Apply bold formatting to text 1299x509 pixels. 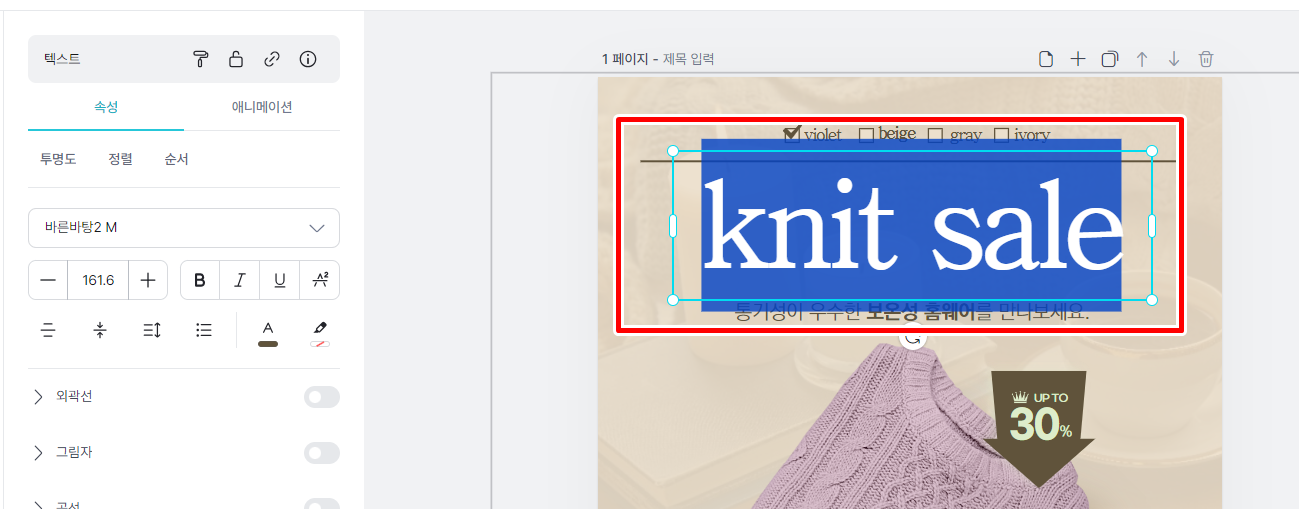(x=200, y=280)
